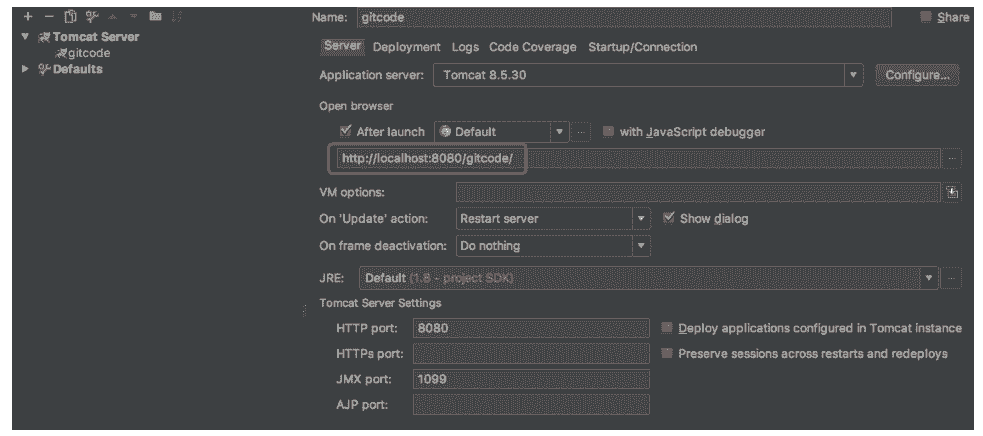This screenshot has width=983, height=436.
Task: Click the ellipsis button next to browser dropdown
Action: (x=582, y=132)
